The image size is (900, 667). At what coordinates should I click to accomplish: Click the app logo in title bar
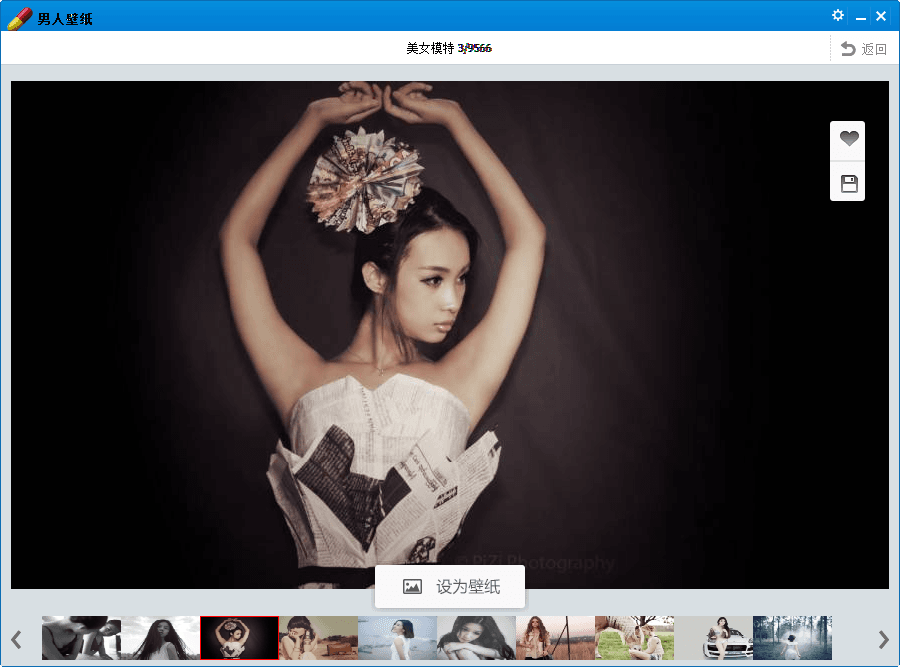coord(19,17)
